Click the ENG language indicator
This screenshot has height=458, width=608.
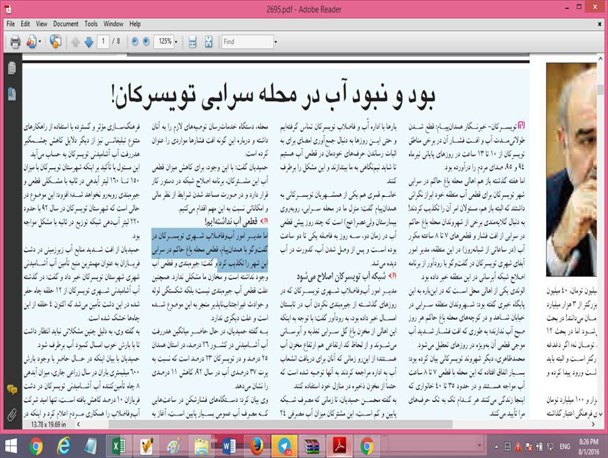pyautogui.click(x=565, y=447)
